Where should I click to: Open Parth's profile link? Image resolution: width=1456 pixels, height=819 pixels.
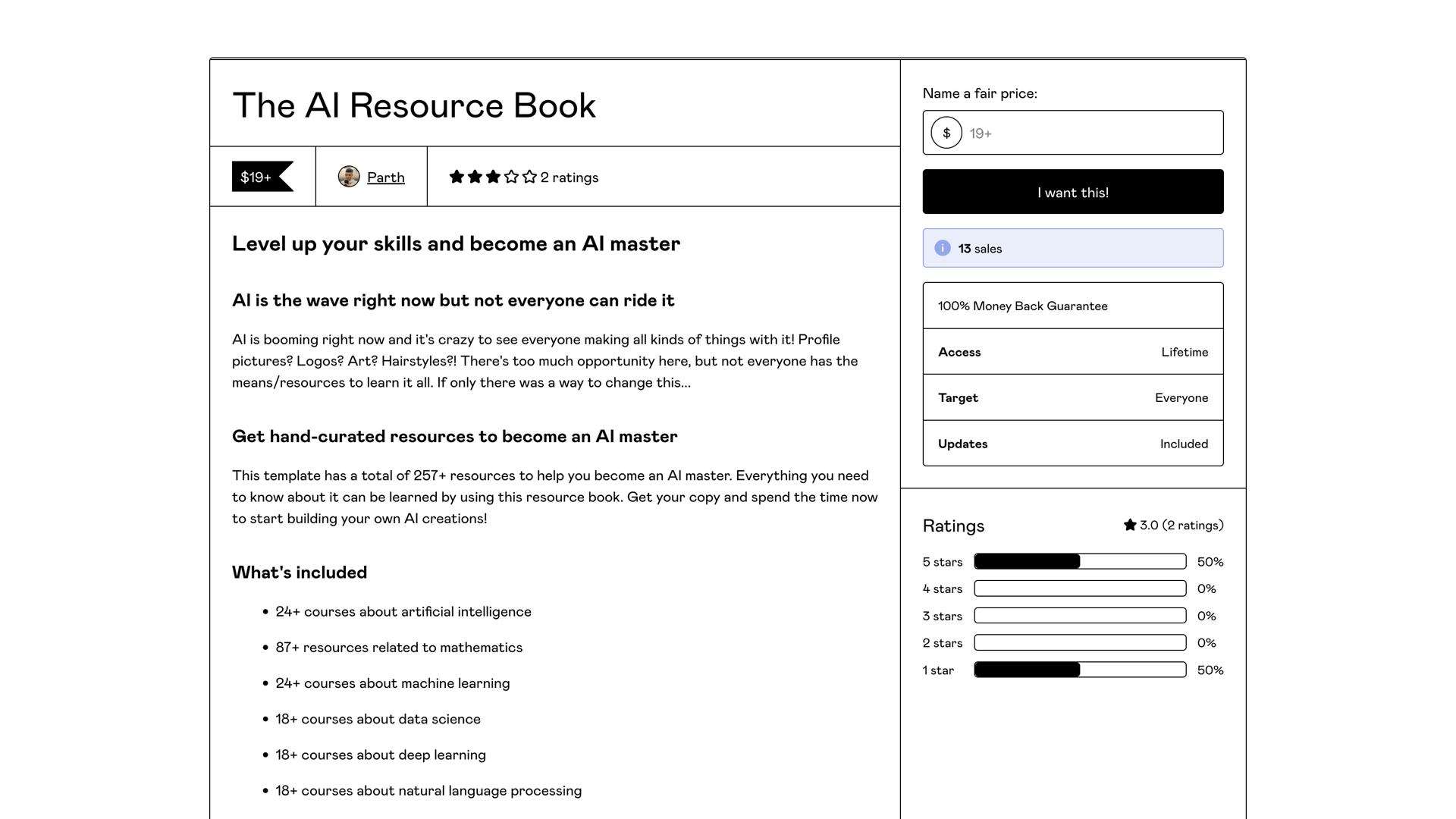tap(385, 177)
